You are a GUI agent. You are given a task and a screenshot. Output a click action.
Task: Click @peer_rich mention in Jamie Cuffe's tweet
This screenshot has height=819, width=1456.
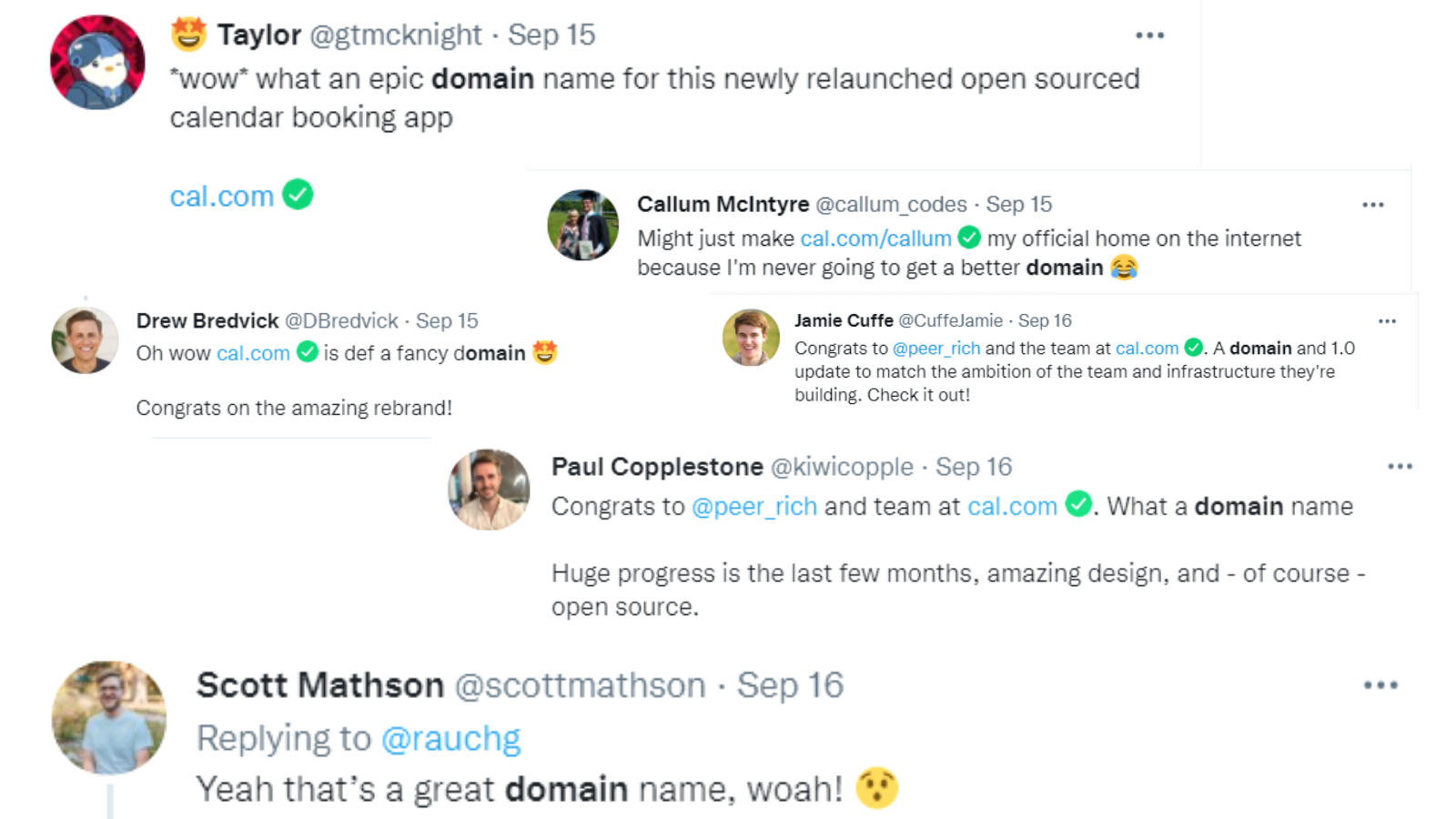(x=935, y=349)
